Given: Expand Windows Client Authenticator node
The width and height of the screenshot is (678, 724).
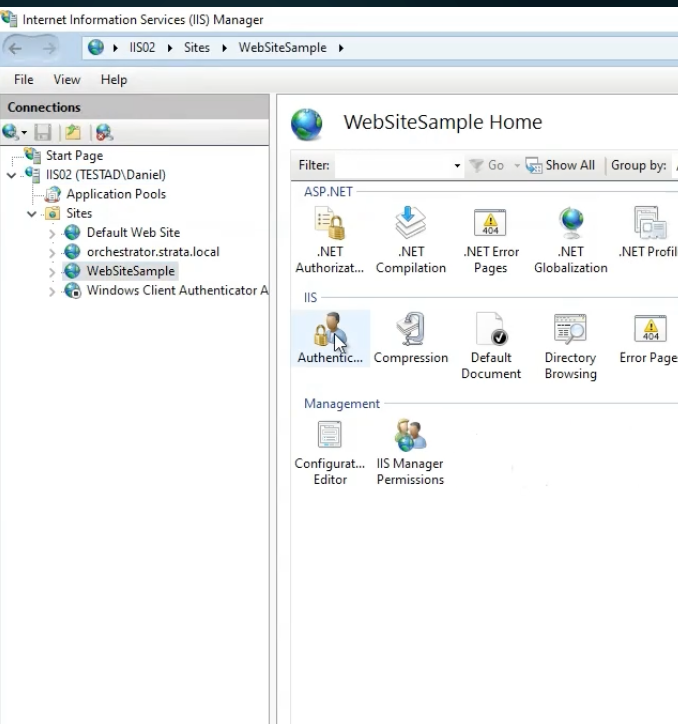Looking at the screenshot, I should (x=52, y=291).
